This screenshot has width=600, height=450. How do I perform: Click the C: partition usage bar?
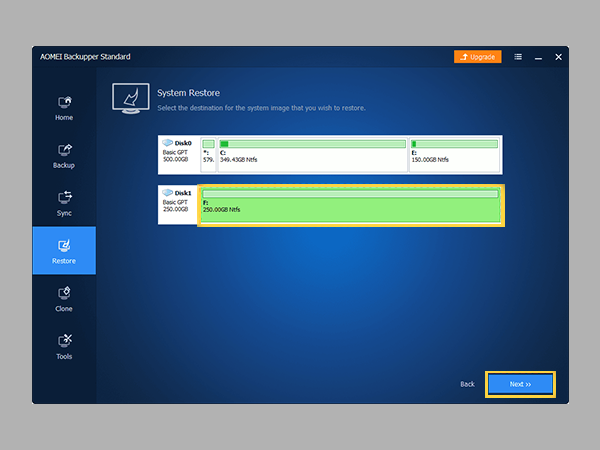click(x=313, y=144)
